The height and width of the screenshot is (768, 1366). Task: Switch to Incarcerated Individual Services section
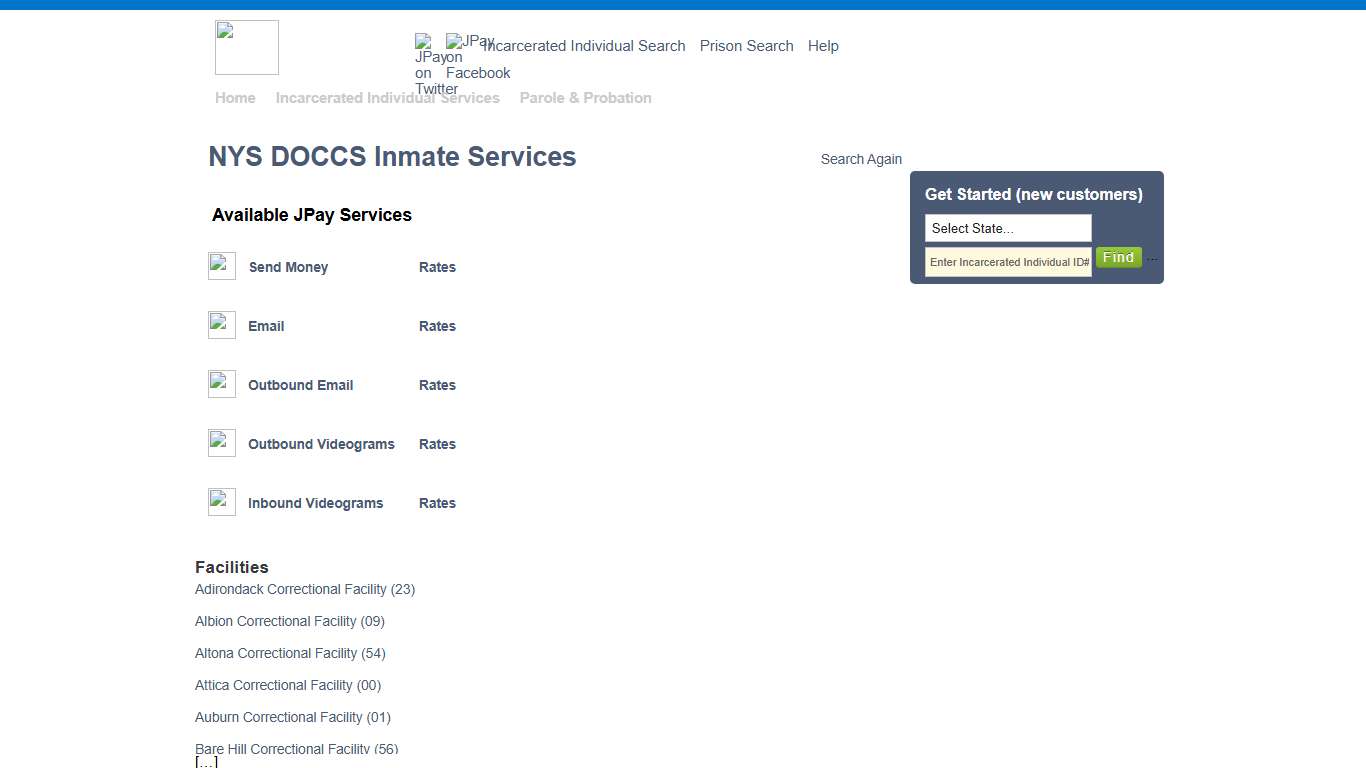pos(388,97)
